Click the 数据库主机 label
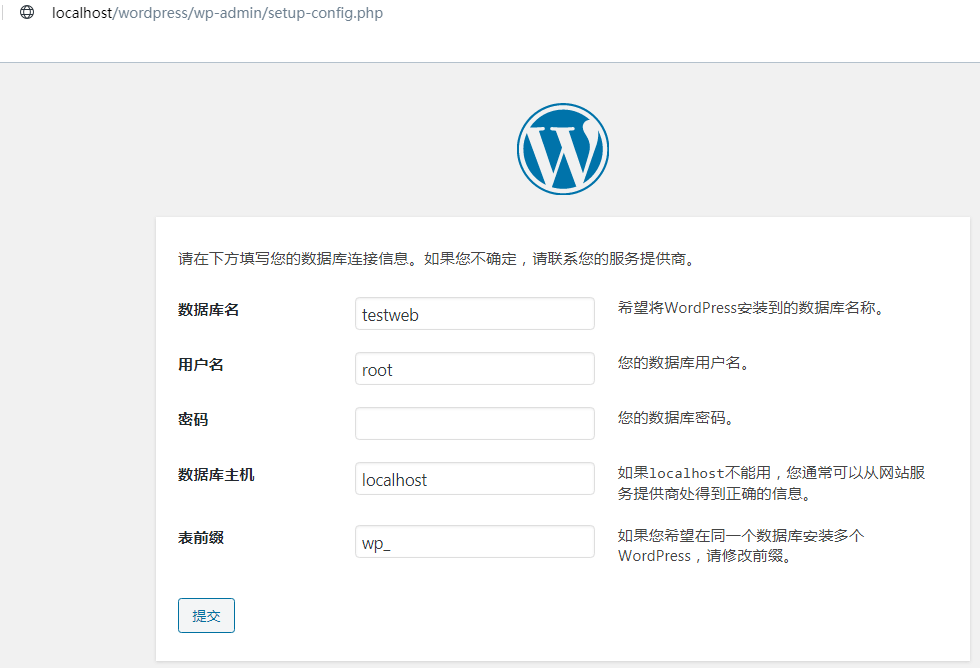This screenshot has height=668, width=980. pyautogui.click(x=216, y=475)
